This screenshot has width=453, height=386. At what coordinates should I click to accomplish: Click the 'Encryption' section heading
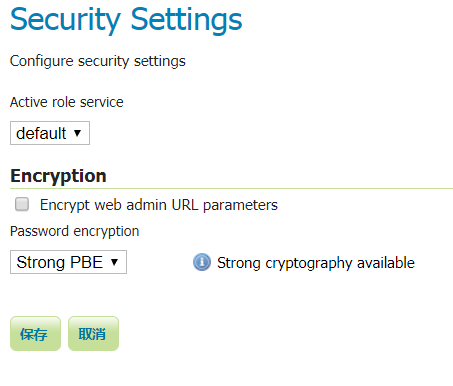[58, 176]
